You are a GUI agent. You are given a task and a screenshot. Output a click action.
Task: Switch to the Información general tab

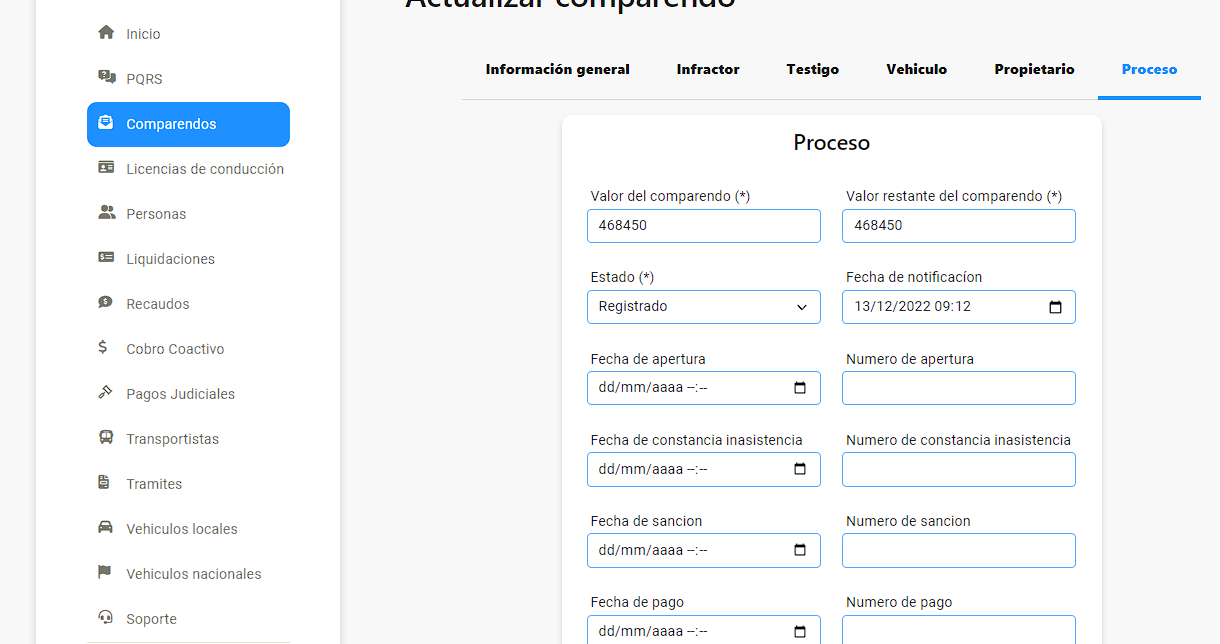(558, 69)
